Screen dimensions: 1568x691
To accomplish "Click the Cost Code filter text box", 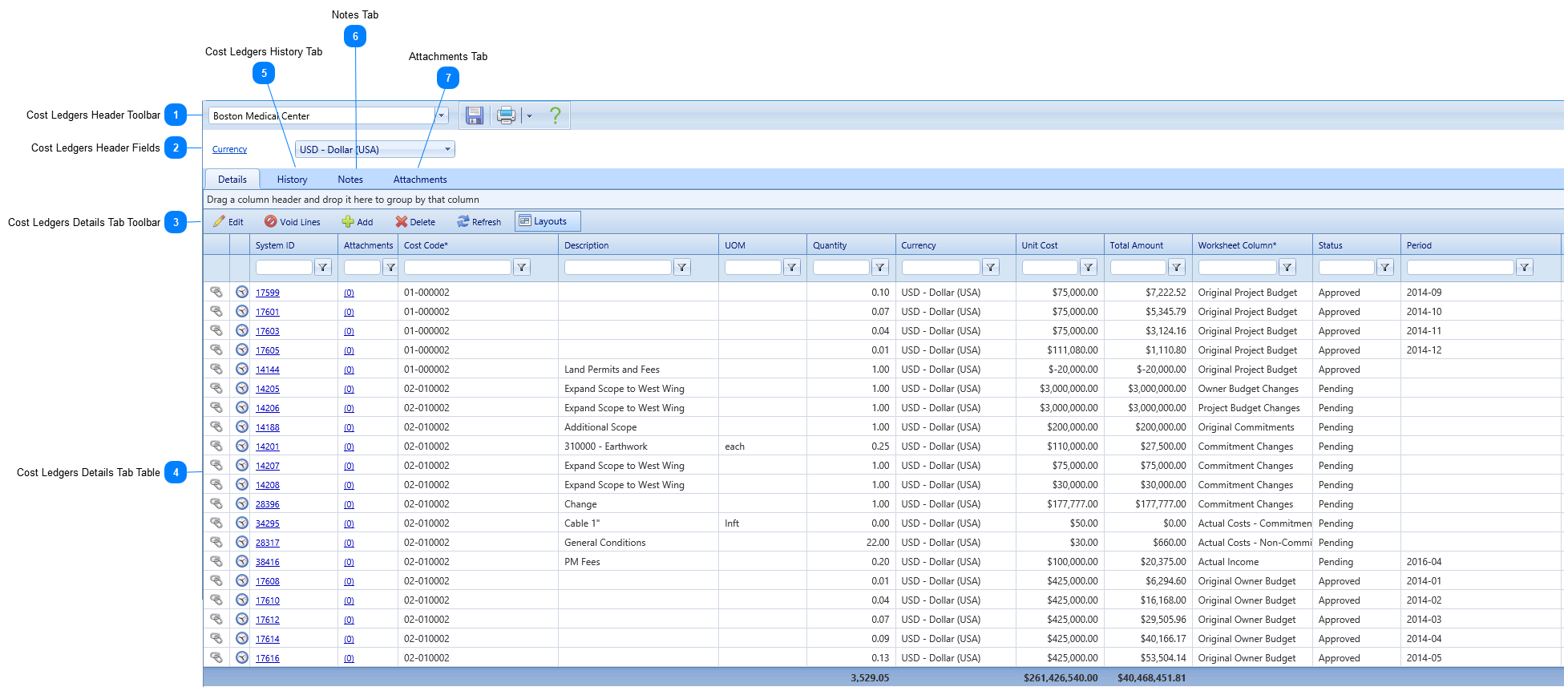I will click(x=457, y=268).
